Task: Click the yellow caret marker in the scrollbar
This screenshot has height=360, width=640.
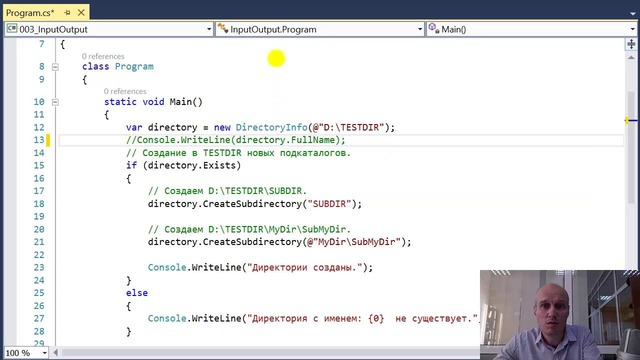Action: click(x=627, y=120)
